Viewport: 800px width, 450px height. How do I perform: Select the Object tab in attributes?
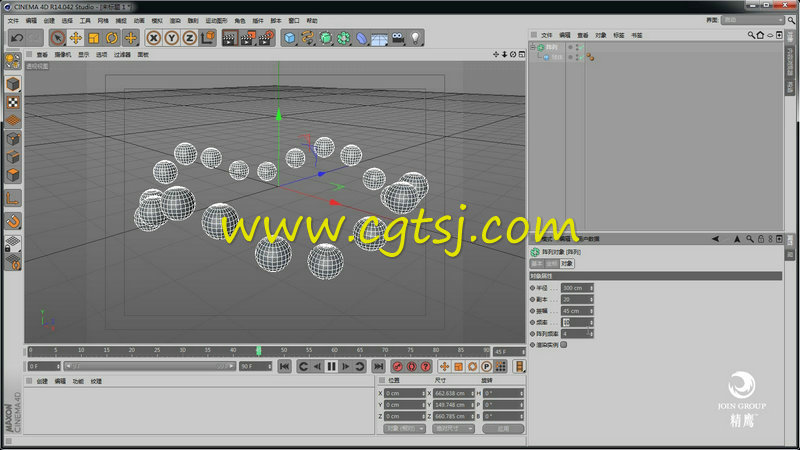(567, 263)
